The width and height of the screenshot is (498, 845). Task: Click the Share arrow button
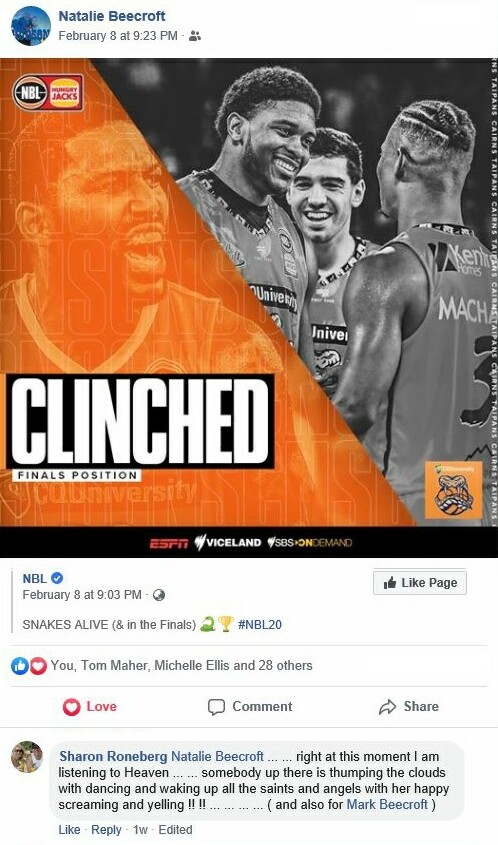pyautogui.click(x=409, y=707)
